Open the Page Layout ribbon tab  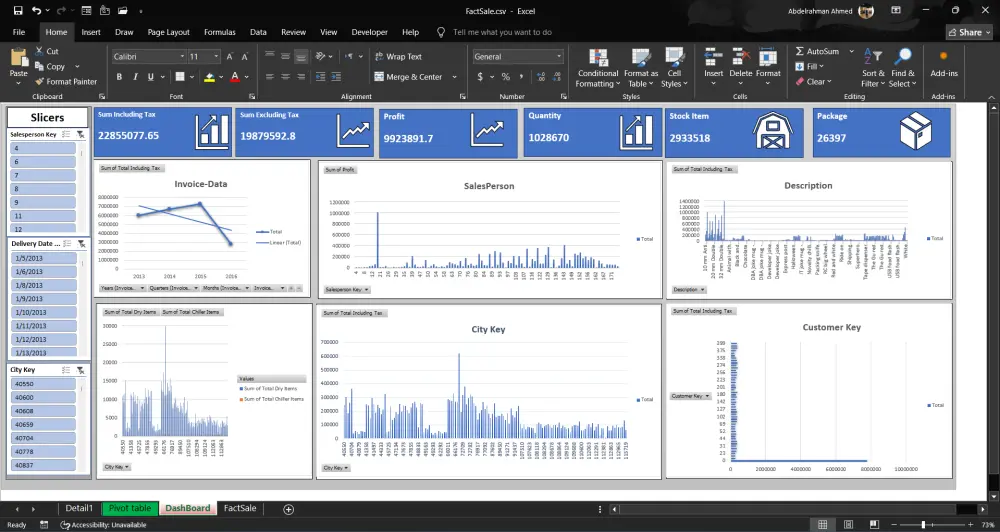(x=169, y=32)
